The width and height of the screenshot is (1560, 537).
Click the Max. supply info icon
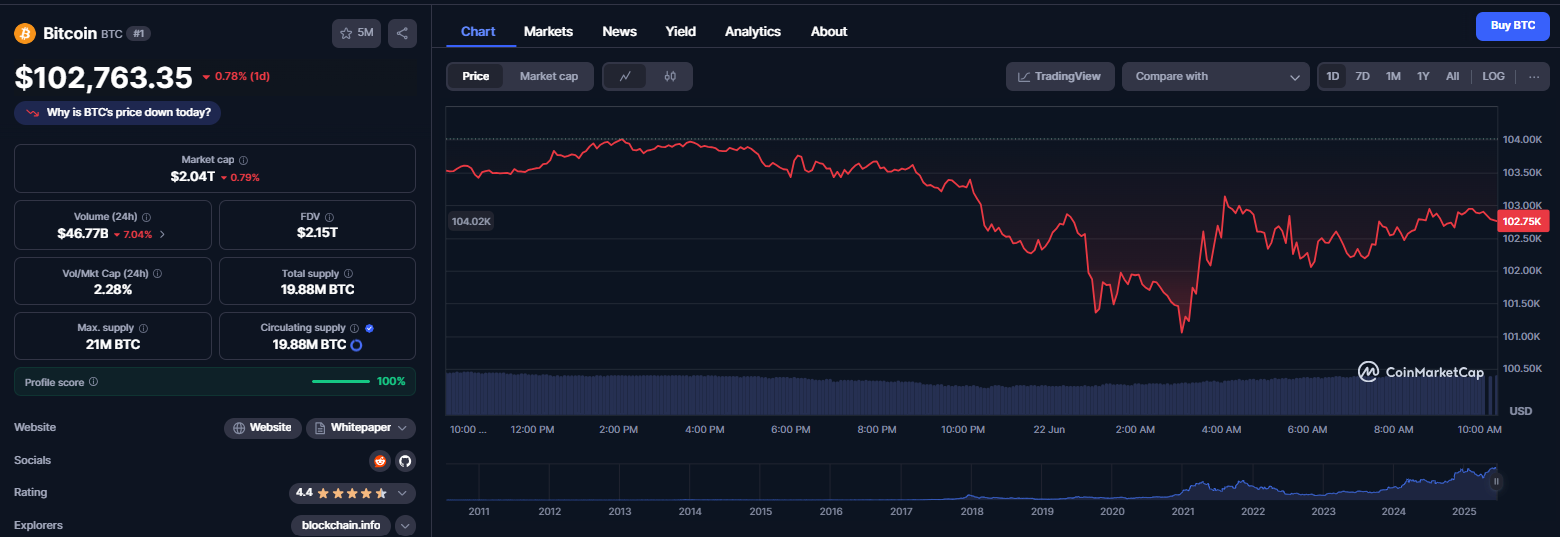coord(143,328)
